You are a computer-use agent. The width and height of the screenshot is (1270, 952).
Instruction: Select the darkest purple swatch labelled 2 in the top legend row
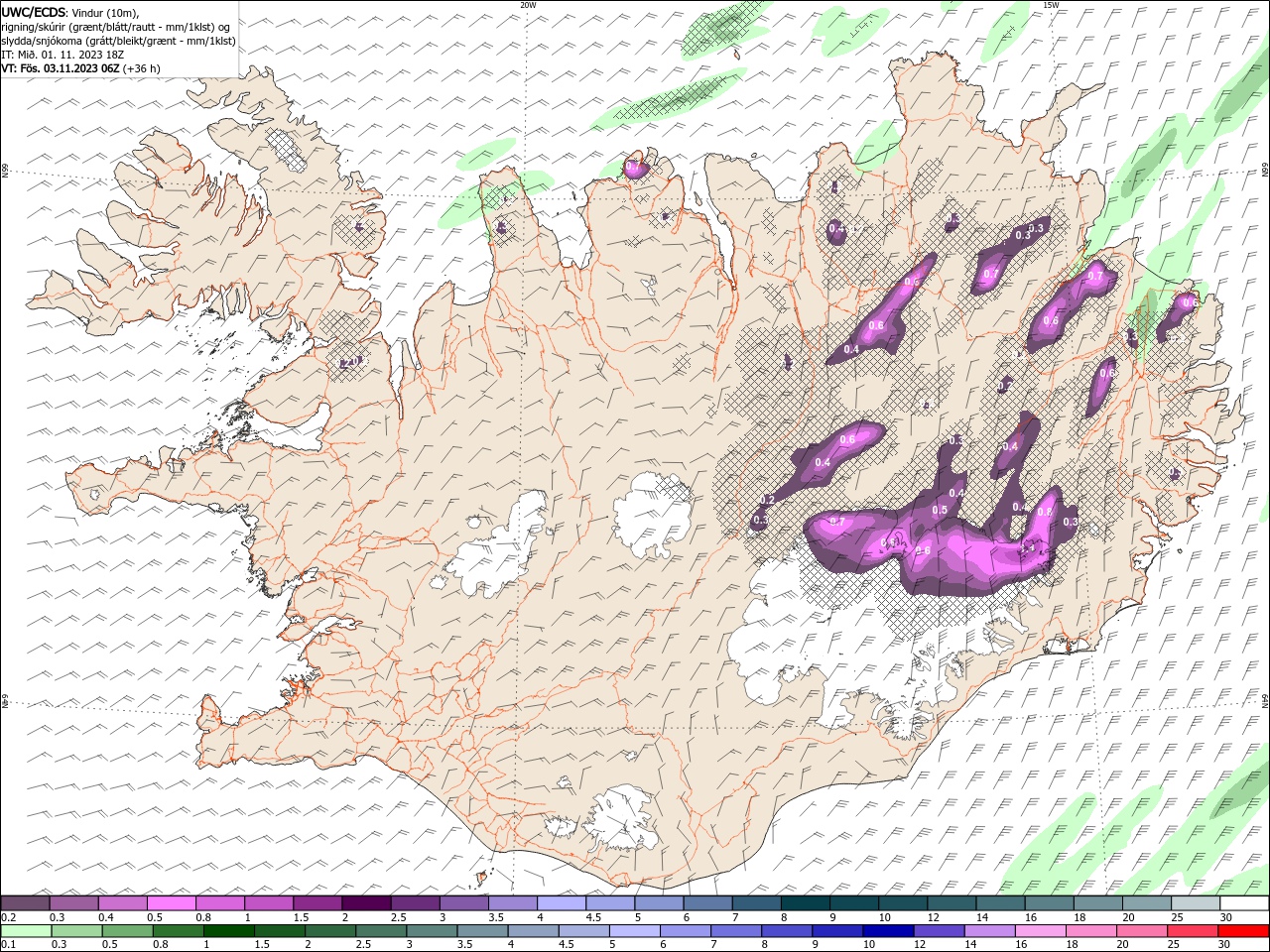click(366, 903)
